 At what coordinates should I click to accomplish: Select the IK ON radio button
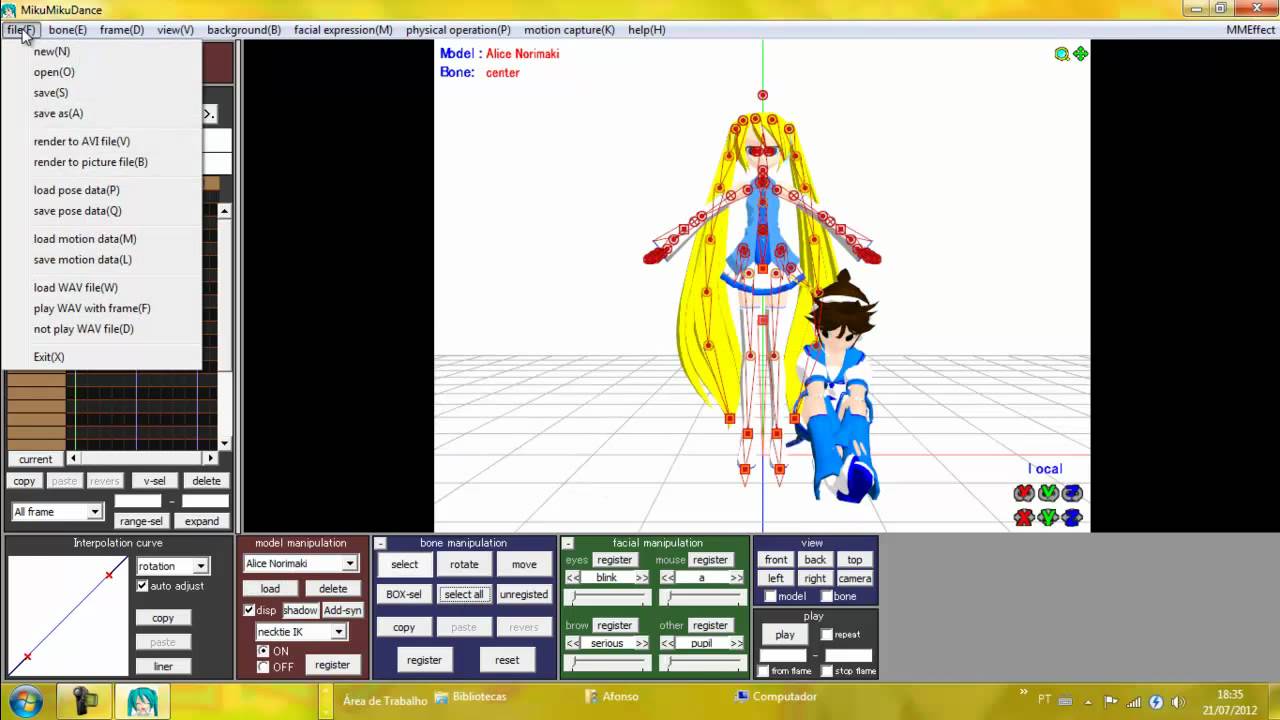pos(263,651)
